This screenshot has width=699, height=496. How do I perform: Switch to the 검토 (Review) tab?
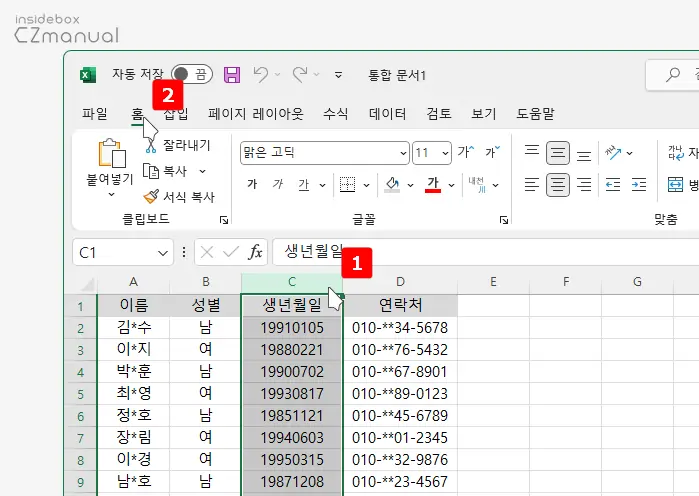[x=439, y=114]
